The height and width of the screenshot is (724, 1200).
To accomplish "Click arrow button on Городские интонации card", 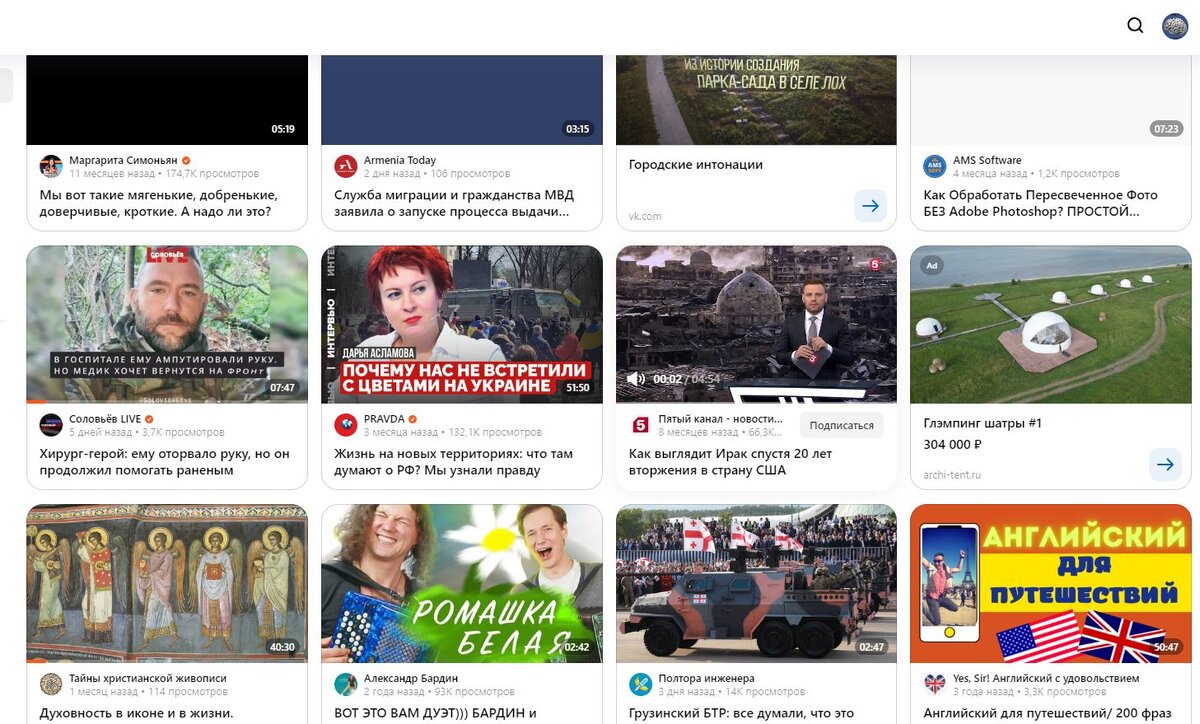I will tap(871, 206).
